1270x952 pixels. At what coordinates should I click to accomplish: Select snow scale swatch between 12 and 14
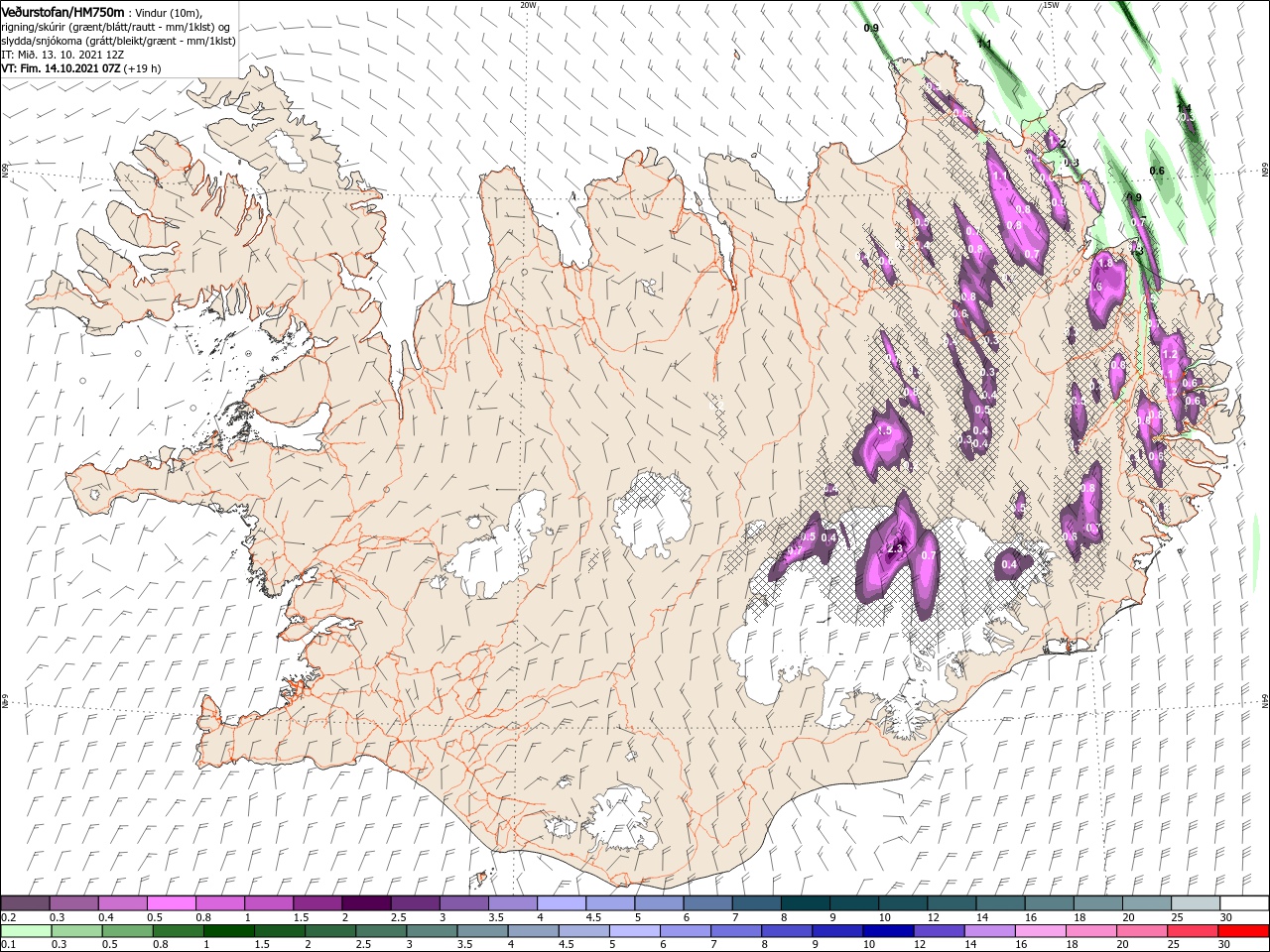point(952,903)
